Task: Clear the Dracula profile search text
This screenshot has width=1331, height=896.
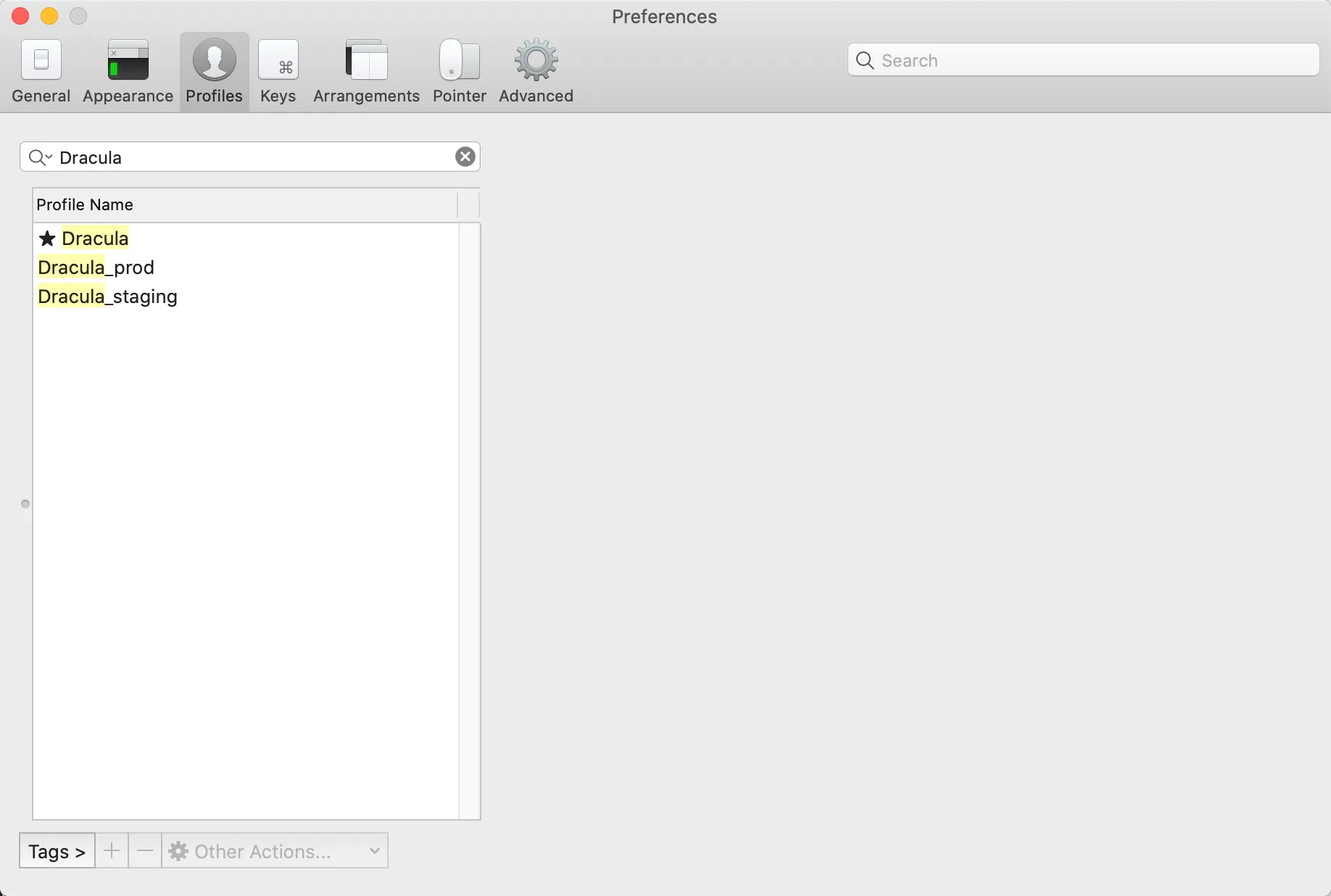Action: pos(465,157)
